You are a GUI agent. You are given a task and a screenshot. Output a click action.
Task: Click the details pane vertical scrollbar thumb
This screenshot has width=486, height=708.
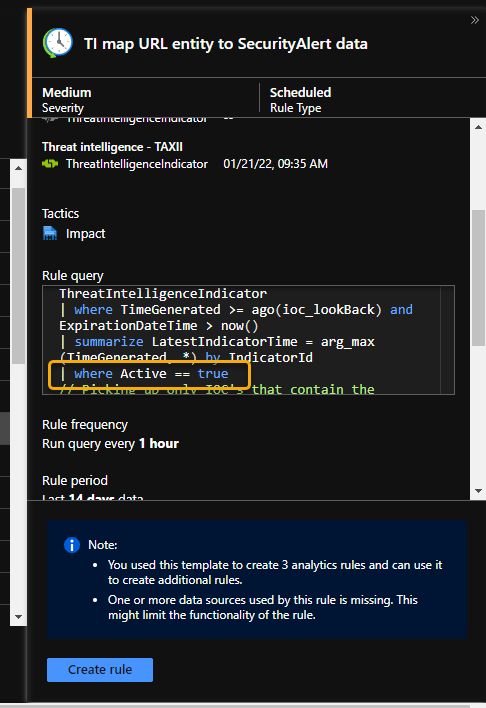click(478, 278)
